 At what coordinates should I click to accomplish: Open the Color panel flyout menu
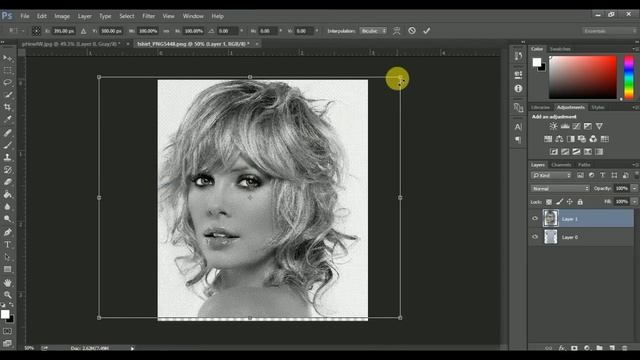click(x=635, y=49)
